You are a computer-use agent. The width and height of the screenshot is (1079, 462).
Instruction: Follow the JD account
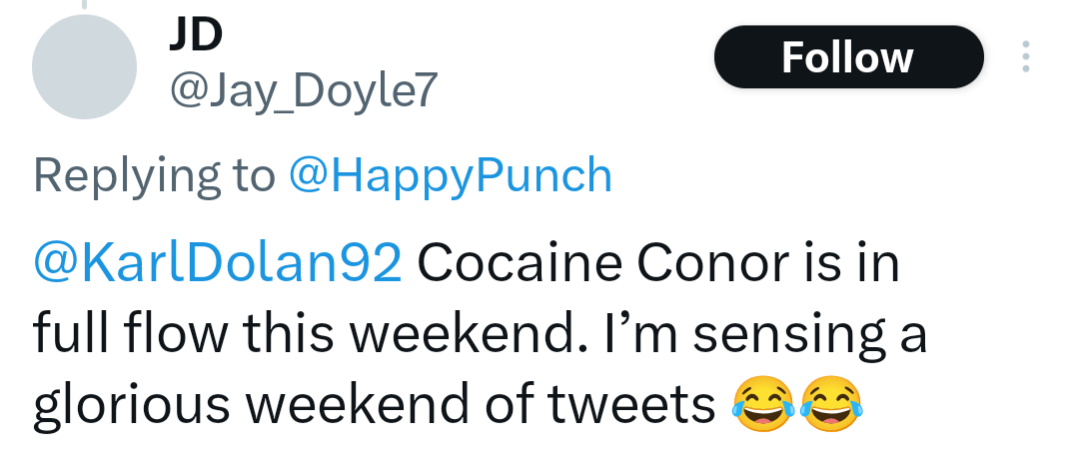tap(848, 57)
